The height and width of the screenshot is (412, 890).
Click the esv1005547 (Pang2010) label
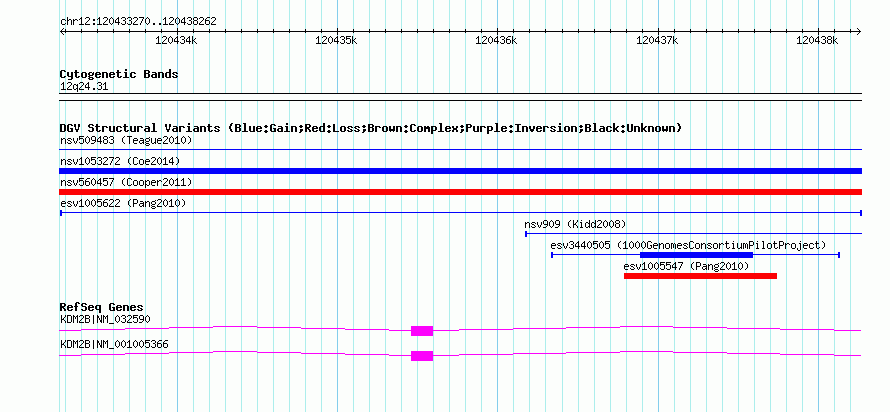coord(686,266)
